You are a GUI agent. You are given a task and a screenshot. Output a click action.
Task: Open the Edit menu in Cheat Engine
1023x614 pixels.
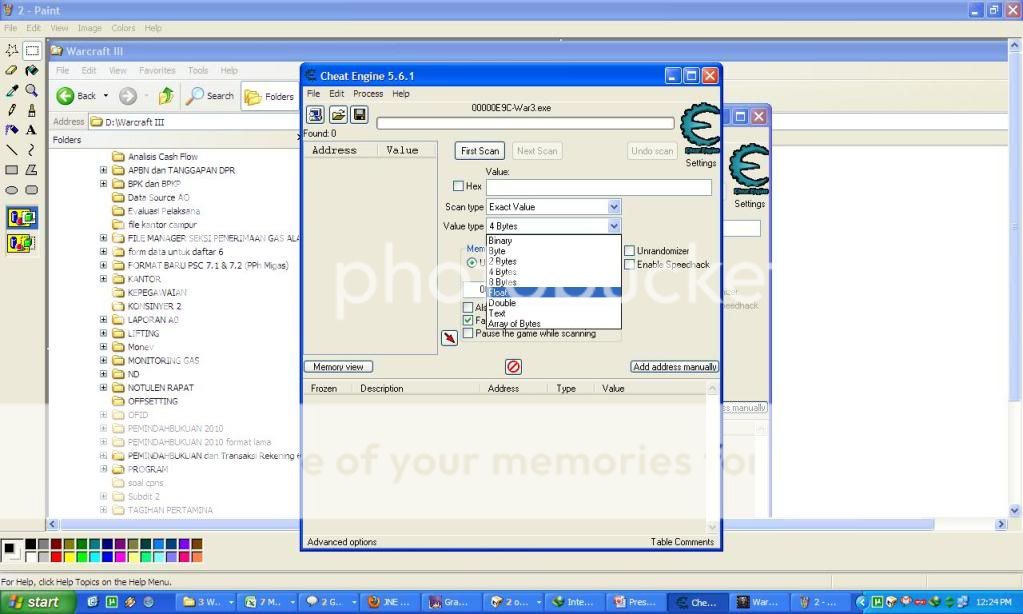tap(337, 94)
